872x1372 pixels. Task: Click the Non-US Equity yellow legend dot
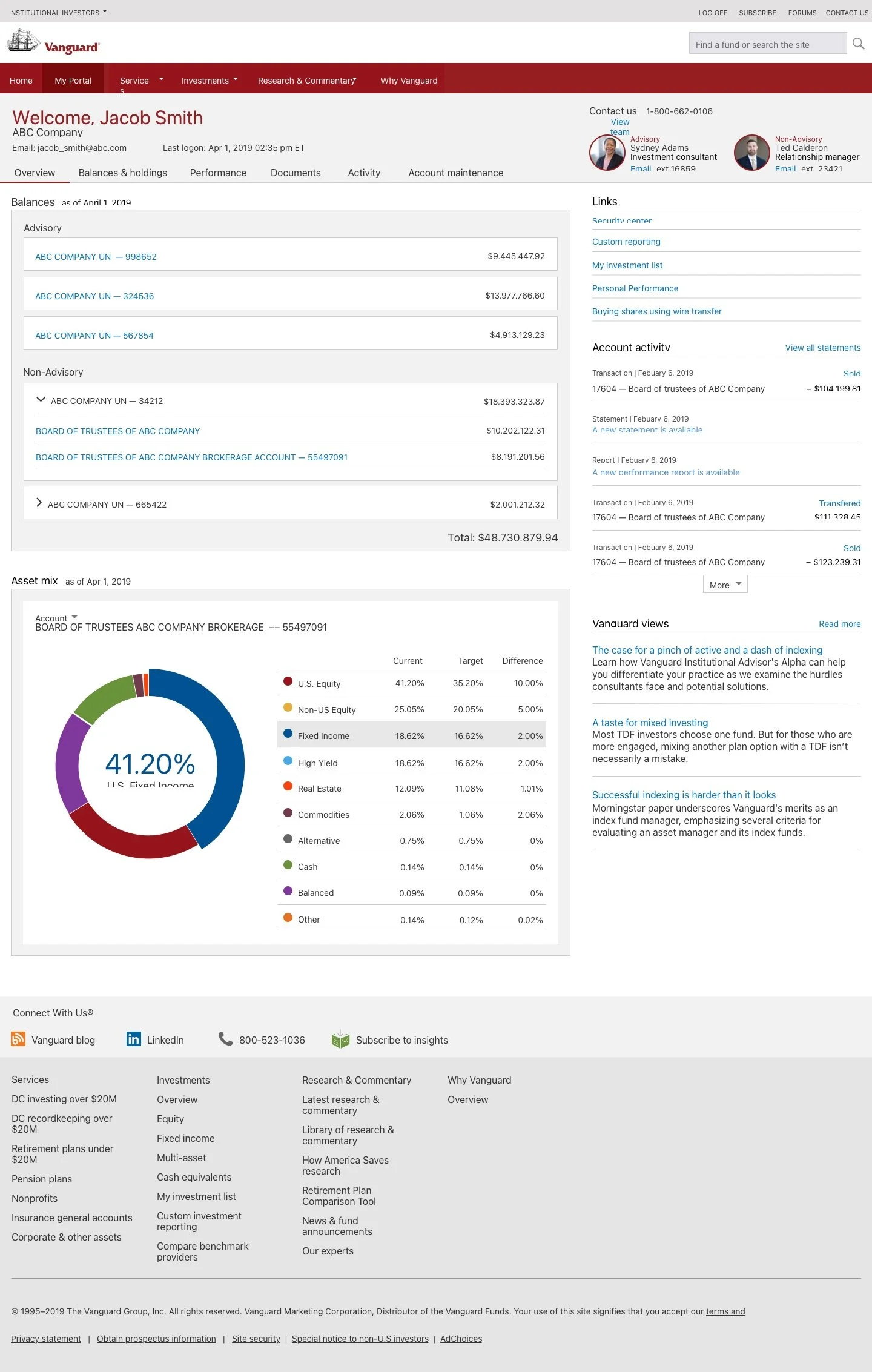pyautogui.click(x=288, y=708)
